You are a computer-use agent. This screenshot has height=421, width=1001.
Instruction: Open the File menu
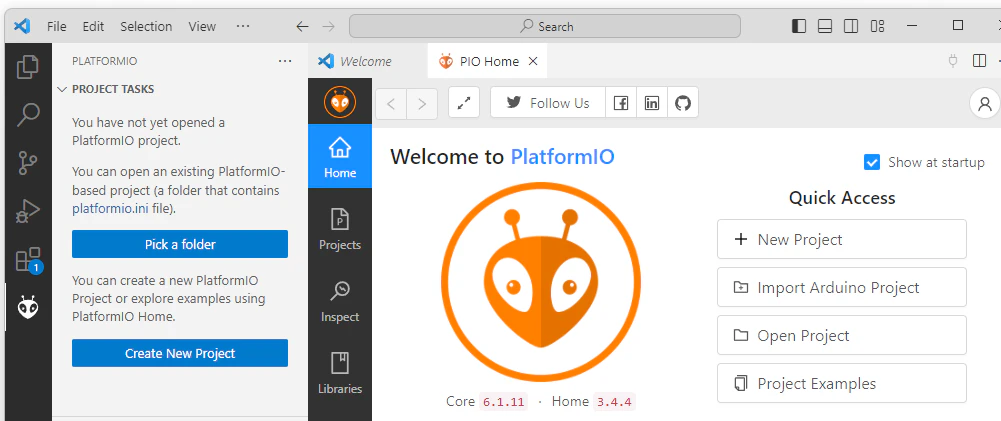tap(57, 26)
